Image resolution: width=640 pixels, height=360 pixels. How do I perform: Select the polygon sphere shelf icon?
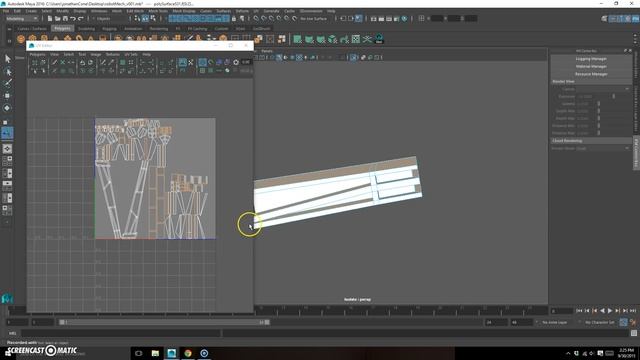[21, 39]
